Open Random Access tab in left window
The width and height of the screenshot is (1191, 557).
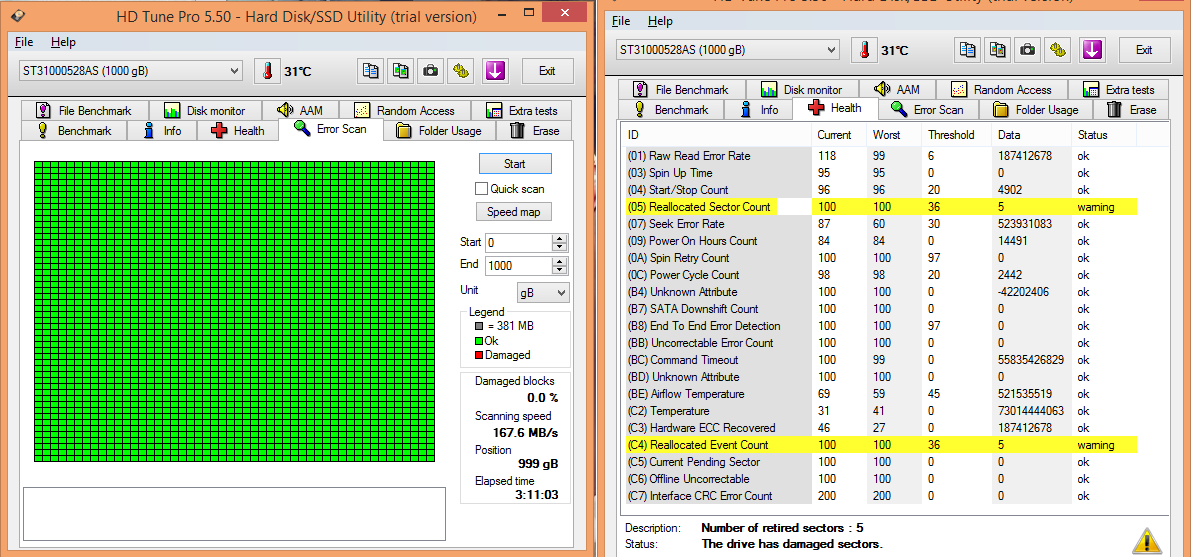click(x=405, y=110)
